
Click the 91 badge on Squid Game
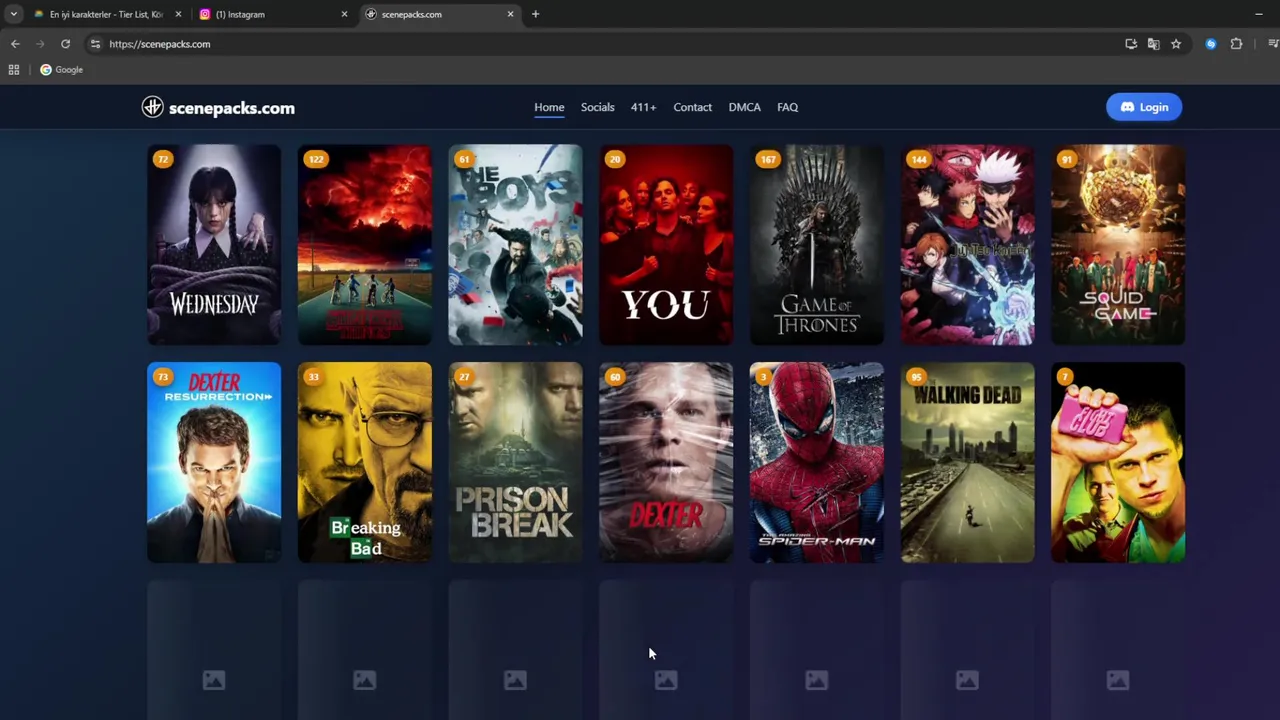pos(1067,159)
